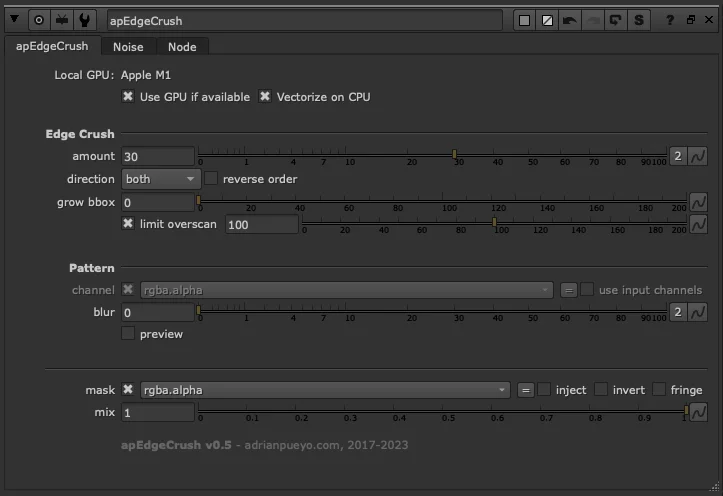This screenshot has width=723, height=496.
Task: Click the blur slider track
Action: (x=433, y=310)
